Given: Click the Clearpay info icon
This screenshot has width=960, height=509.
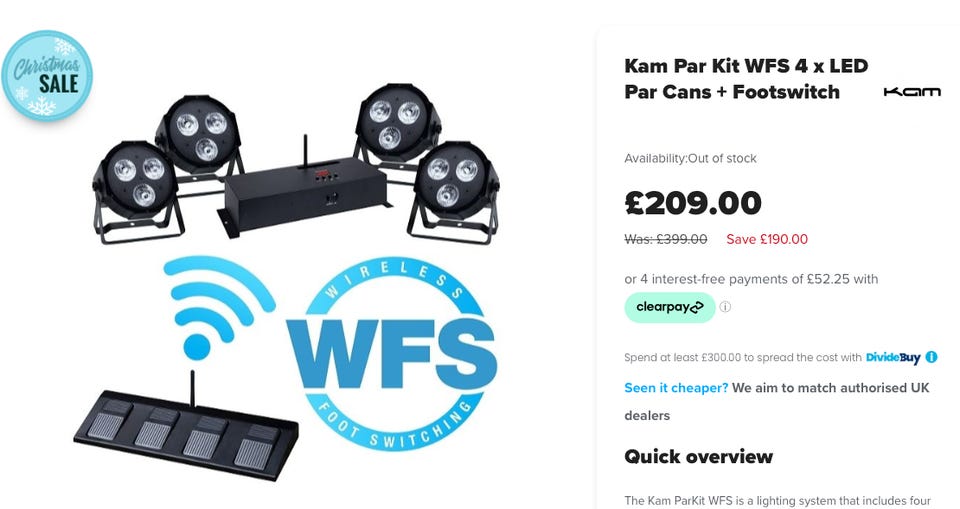Looking at the screenshot, I should click(725, 307).
